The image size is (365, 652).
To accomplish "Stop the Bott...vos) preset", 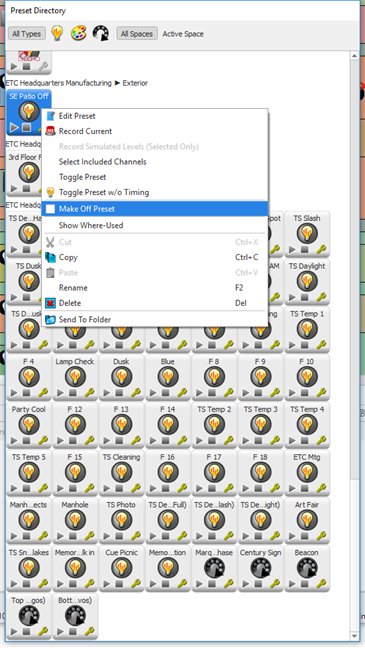I will click(x=73, y=632).
